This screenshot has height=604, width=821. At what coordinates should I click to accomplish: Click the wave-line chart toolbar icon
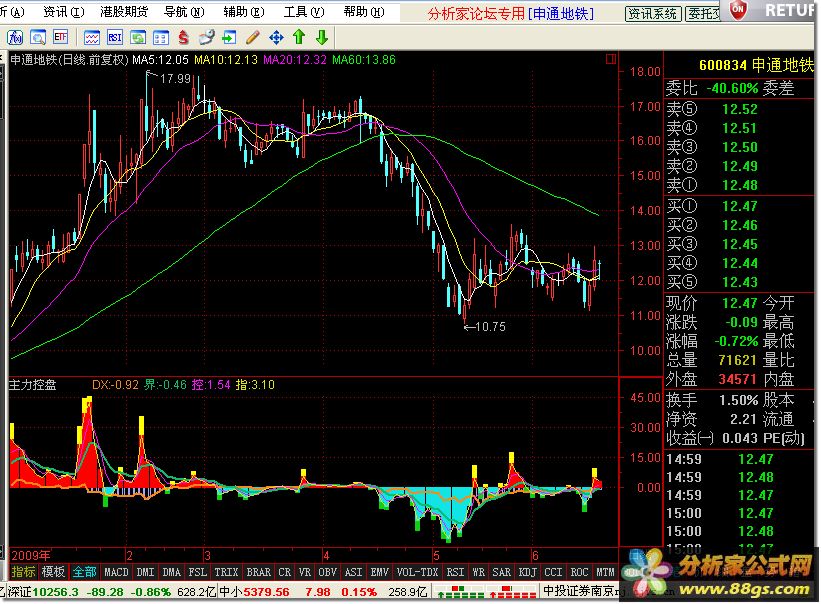coord(92,37)
